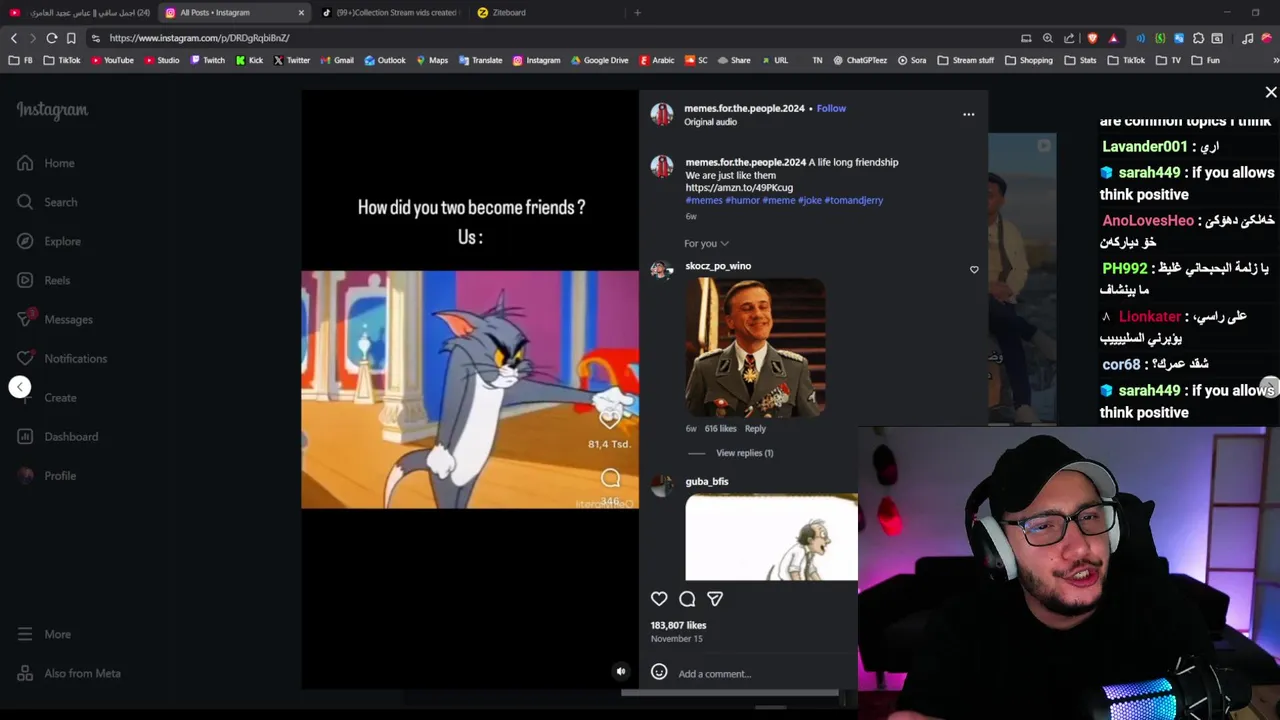This screenshot has height=720, width=1280.
Task: Click the #memes hashtag
Action: coord(704,200)
